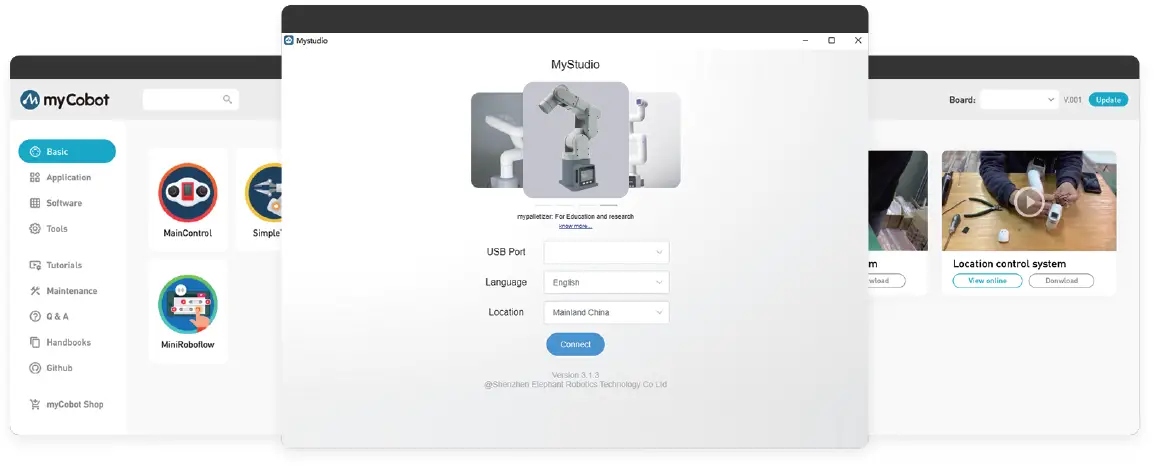Open the MainControl app icon
The image size is (1172, 472).
click(188, 192)
